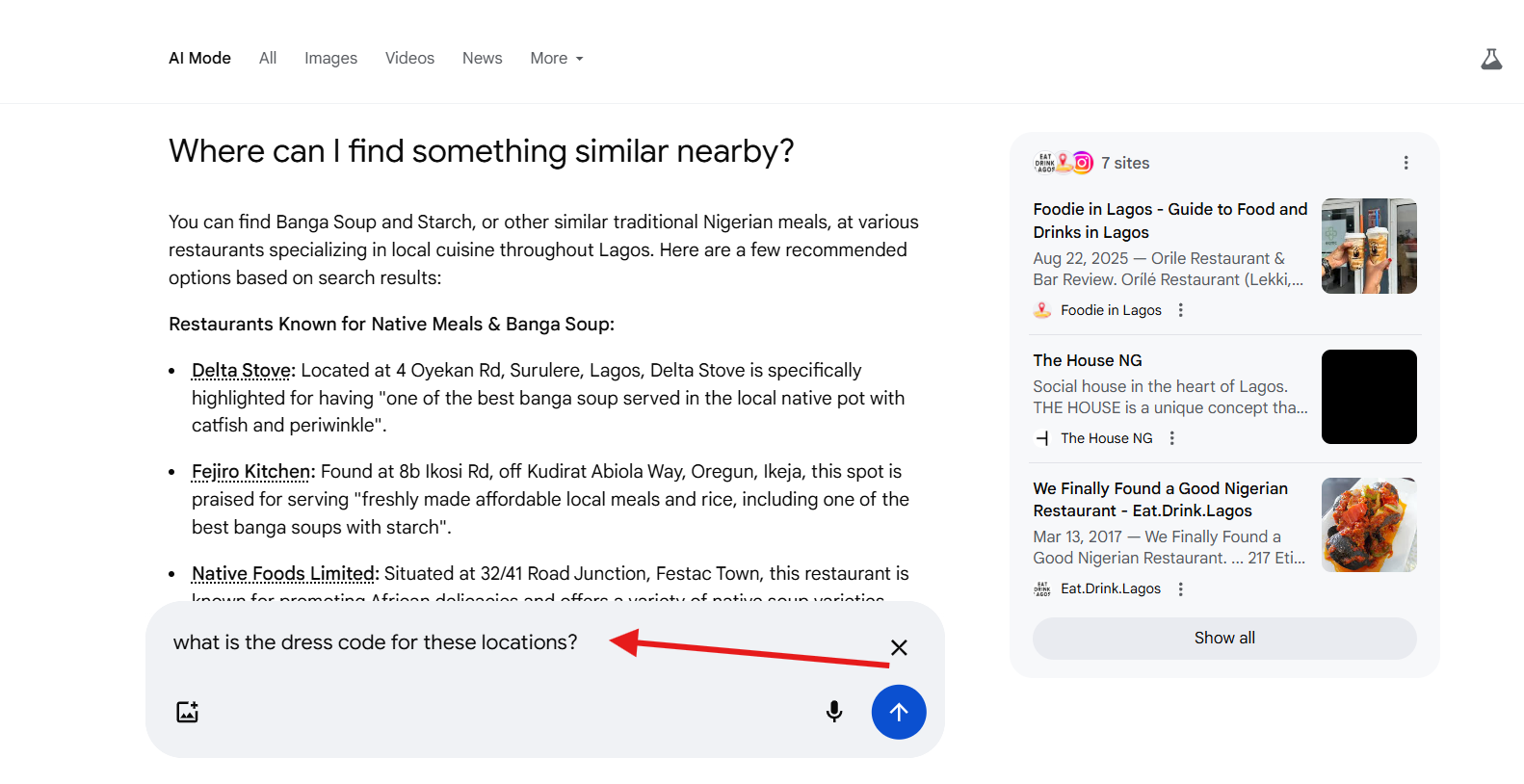The image size is (1524, 784).
Task: Click the stacked source favicons beside 7 sites
Action: tap(1064, 163)
